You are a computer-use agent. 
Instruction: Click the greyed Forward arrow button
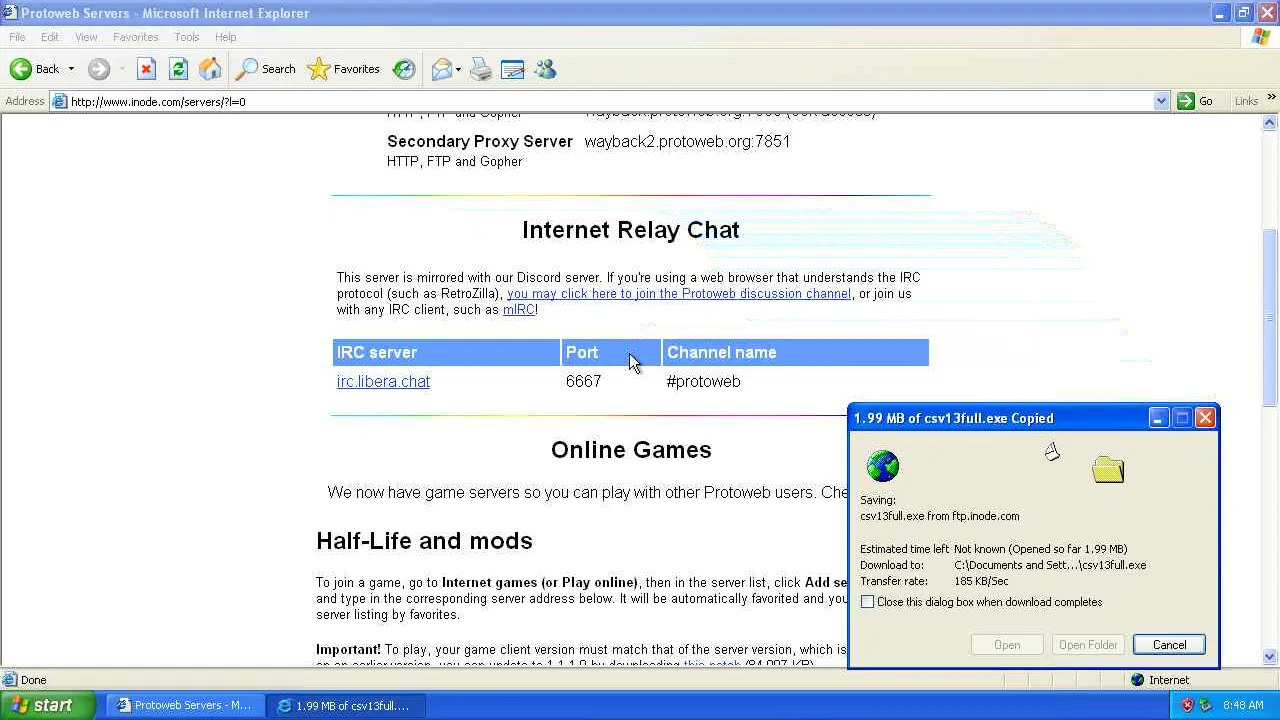click(x=98, y=69)
